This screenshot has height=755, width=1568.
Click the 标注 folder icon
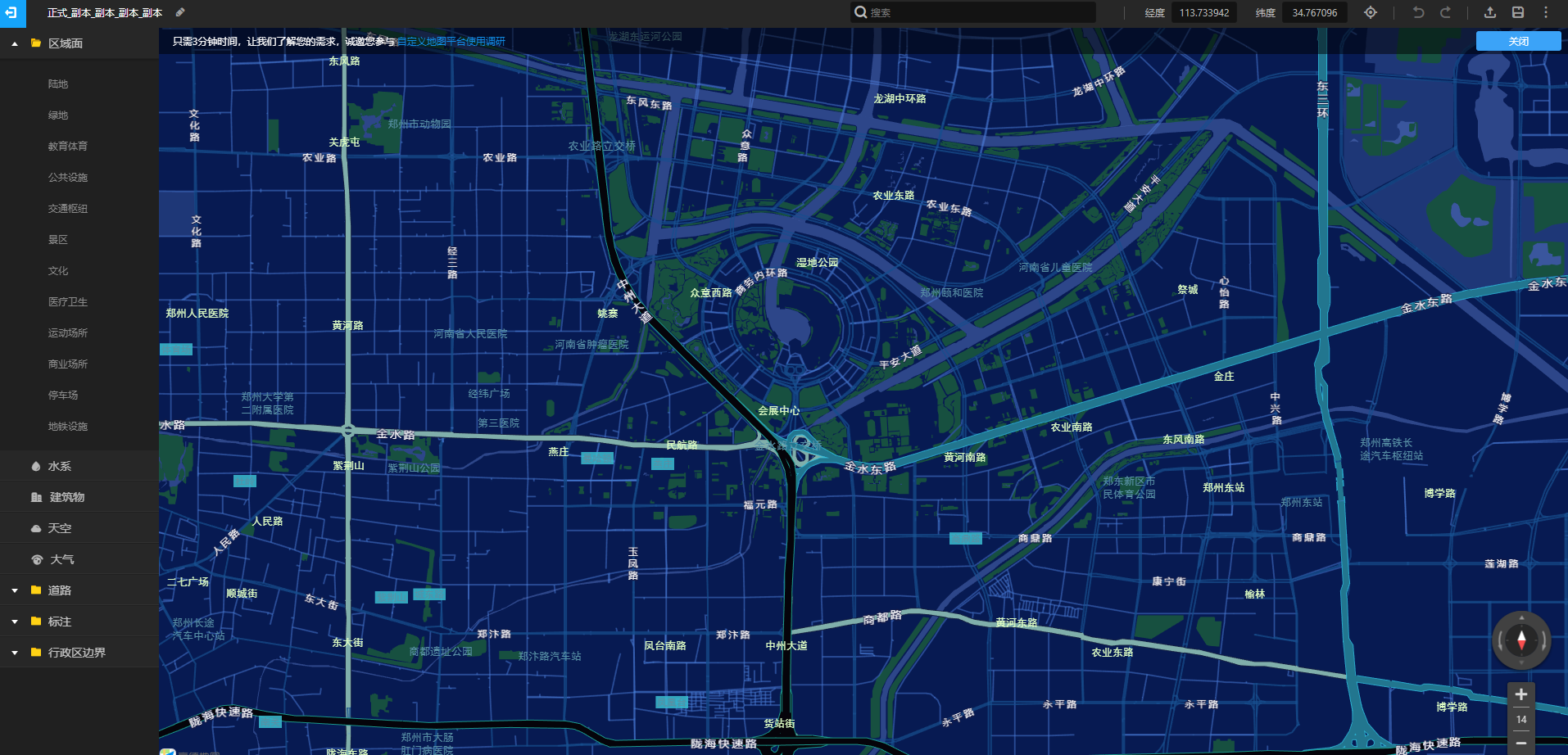[36, 622]
